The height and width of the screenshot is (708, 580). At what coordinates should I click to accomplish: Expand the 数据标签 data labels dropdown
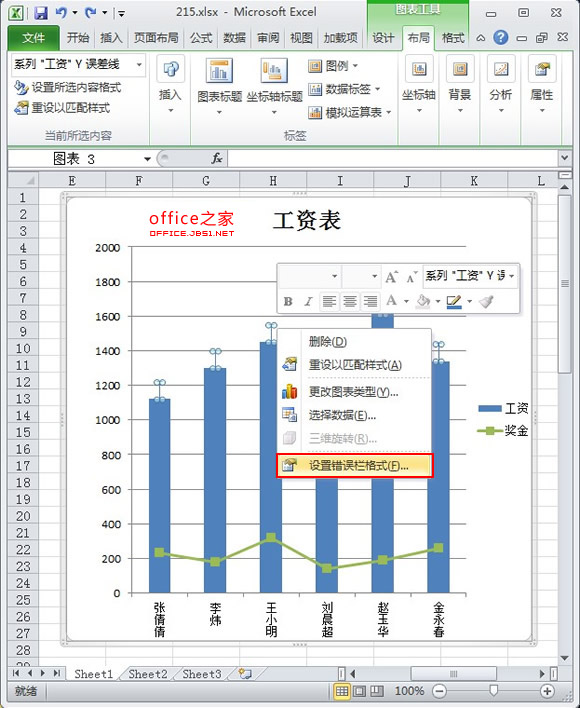click(377, 89)
